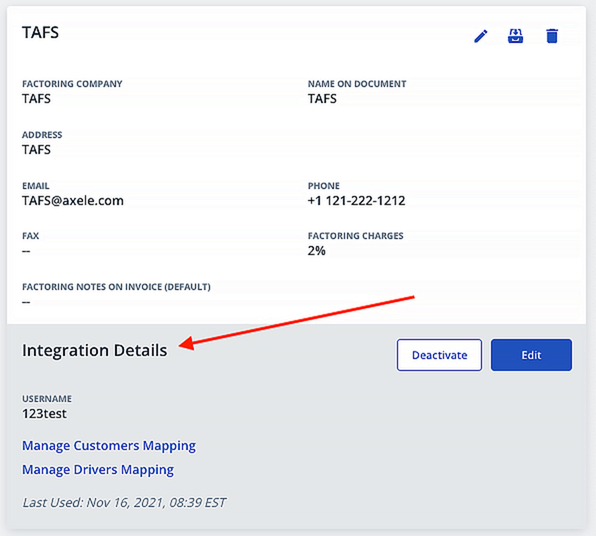This screenshot has width=596, height=536.
Task: Click the trash delete icon for TAFS
Action: [552, 36]
